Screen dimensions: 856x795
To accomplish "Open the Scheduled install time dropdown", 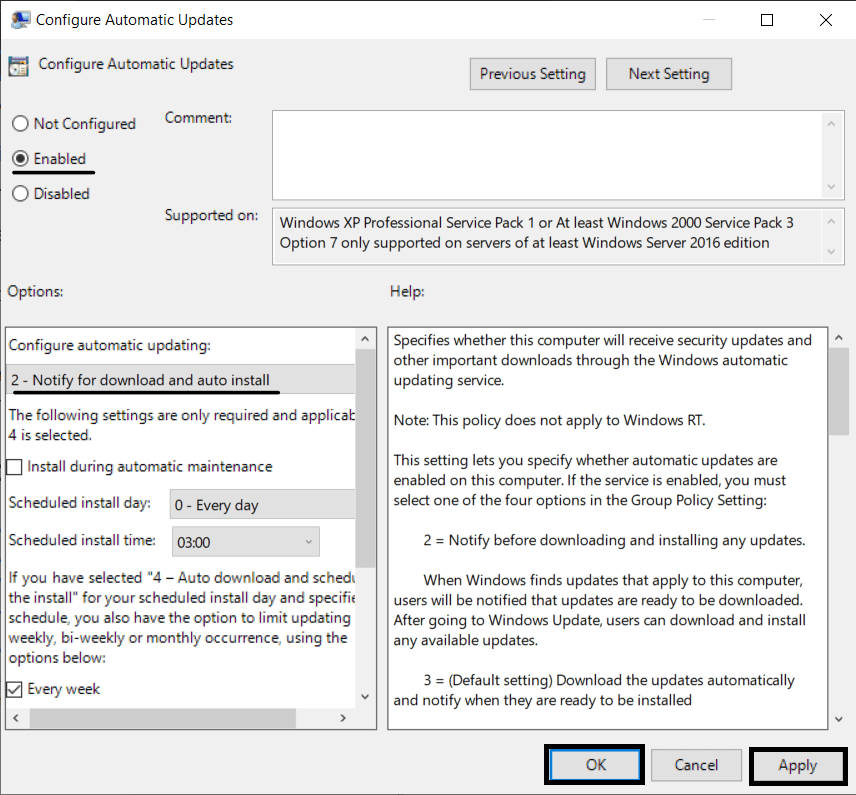I will pyautogui.click(x=246, y=542).
